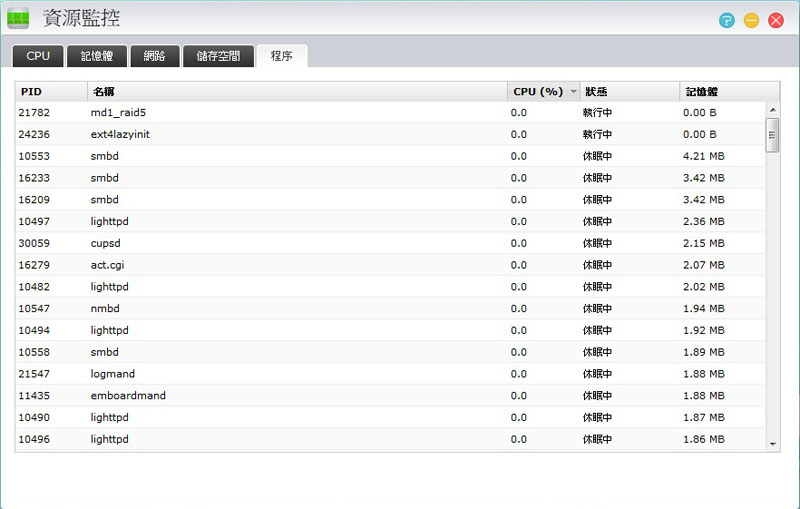Click 執行中 status of ext4lazyinit
This screenshot has height=509, width=800.
tap(597, 135)
